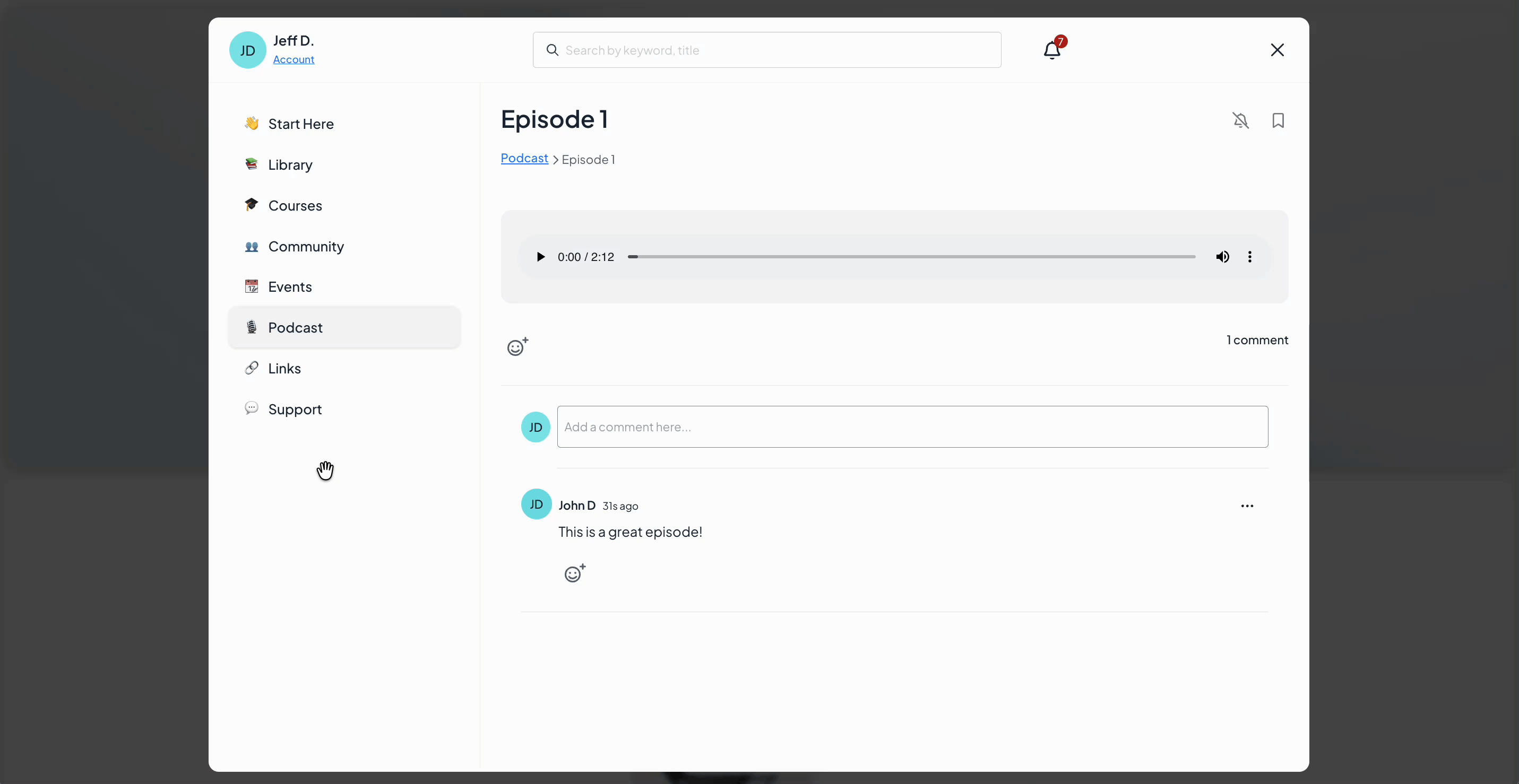Screen dimensions: 1519x784
Task: Go back via Podcast breadcrumb link
Action: (x=524, y=158)
